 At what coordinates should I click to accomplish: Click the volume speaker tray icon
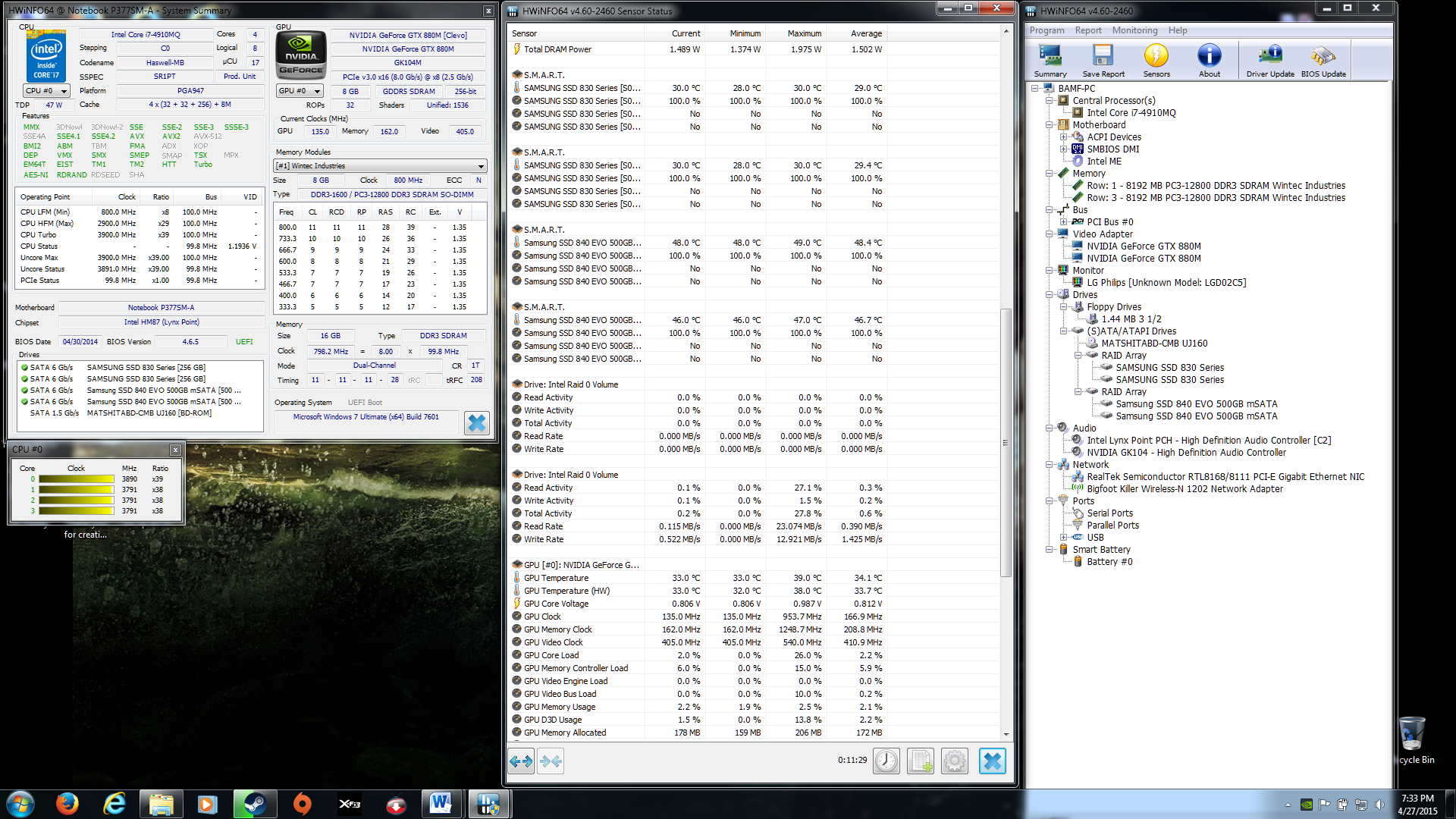(x=1379, y=805)
